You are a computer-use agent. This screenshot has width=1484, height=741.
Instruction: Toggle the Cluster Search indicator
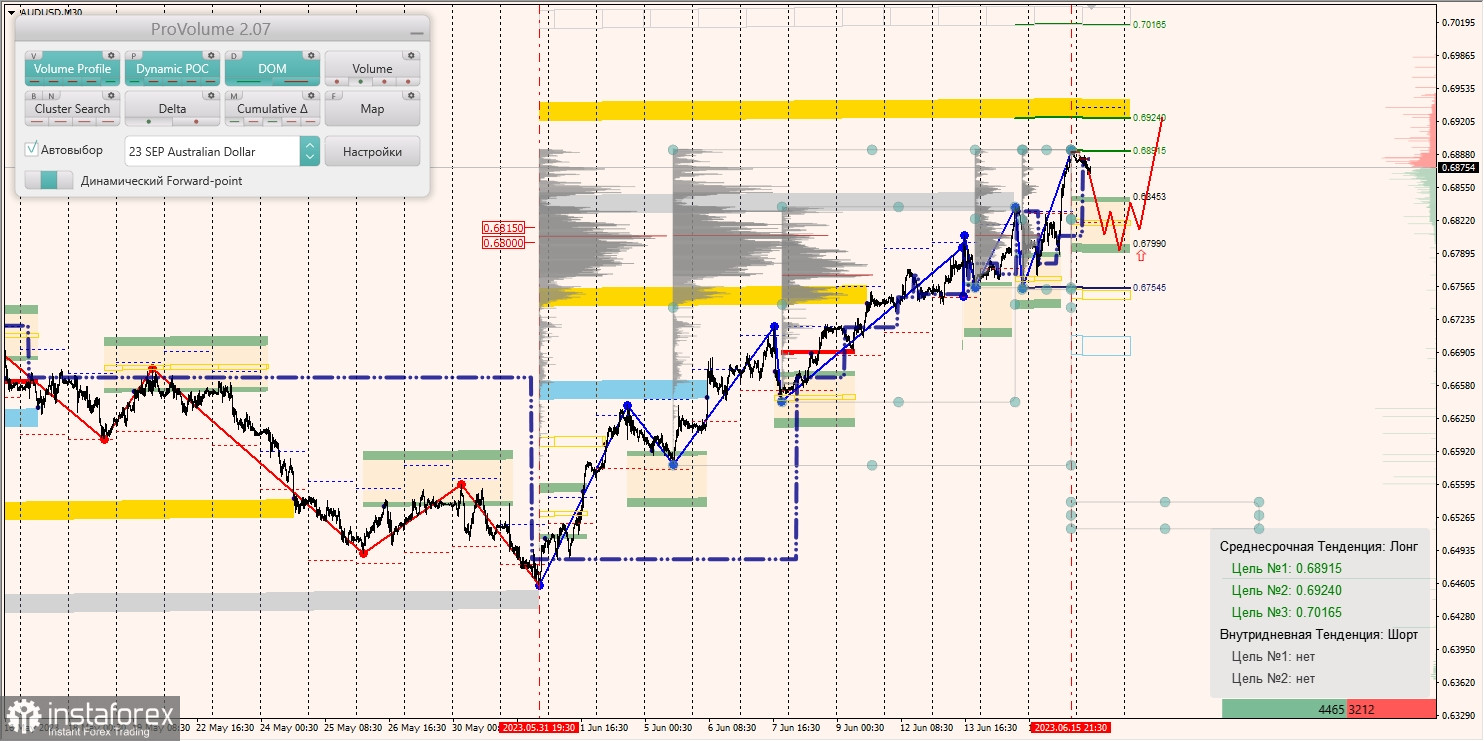[x=72, y=109]
